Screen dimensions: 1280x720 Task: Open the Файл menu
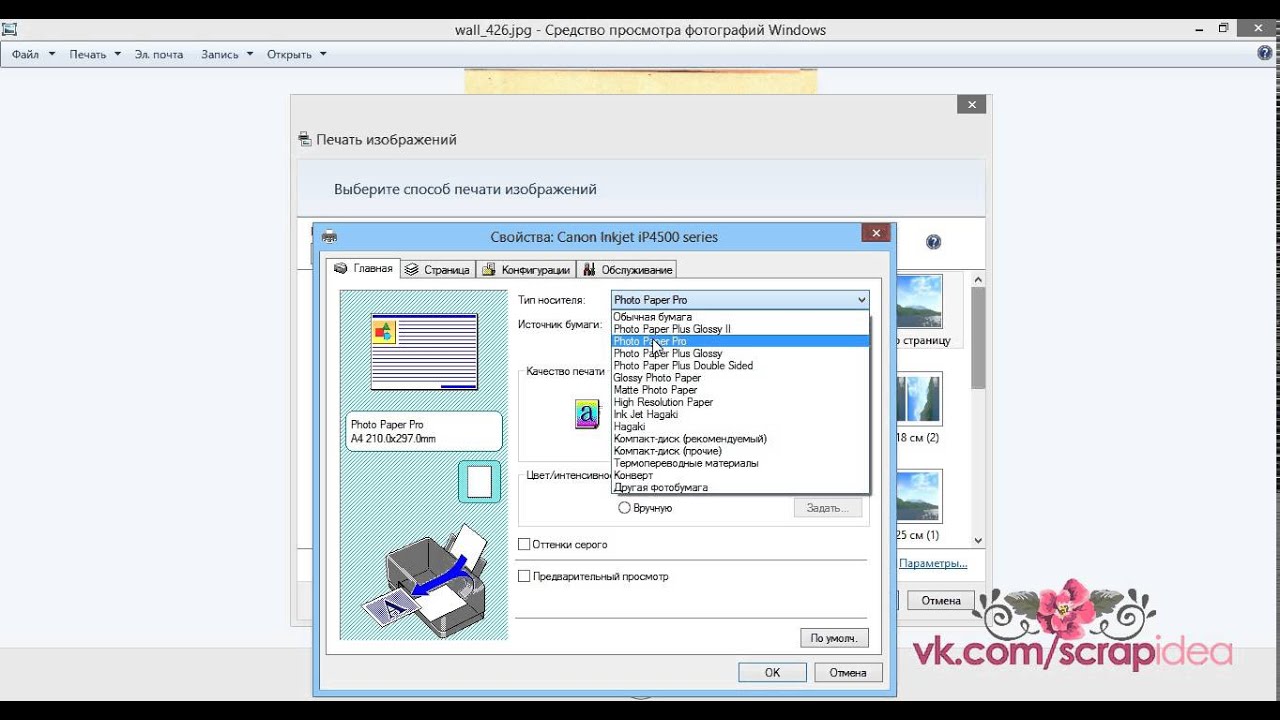33,54
